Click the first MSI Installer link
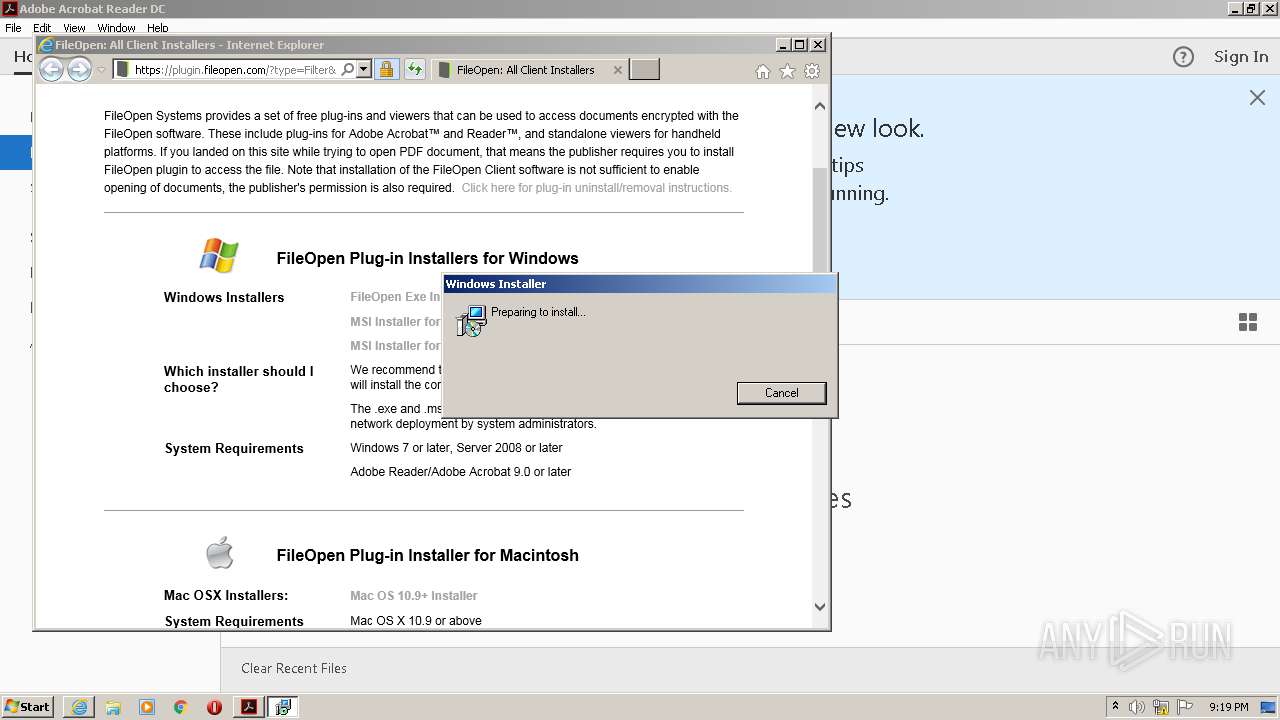This screenshot has width=1280, height=720. 395,322
